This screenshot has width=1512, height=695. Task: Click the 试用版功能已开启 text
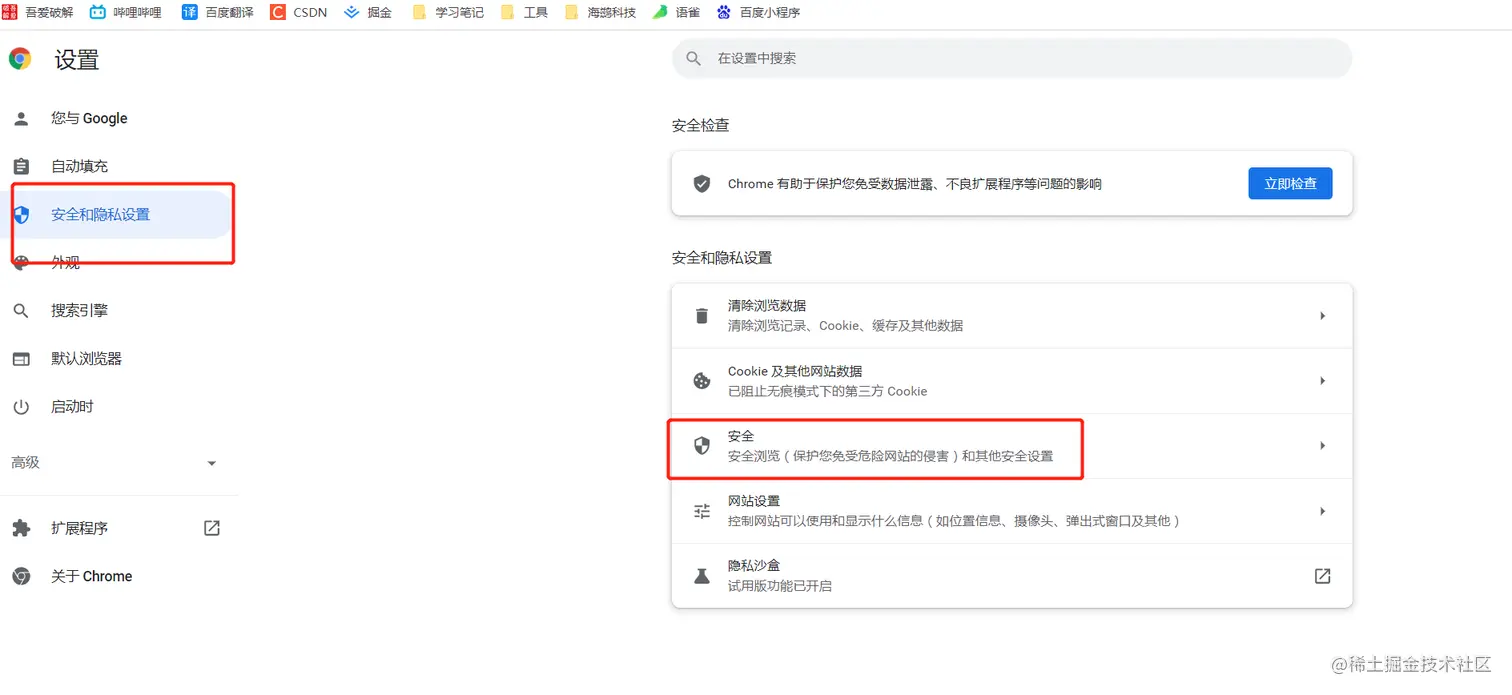[x=780, y=586]
